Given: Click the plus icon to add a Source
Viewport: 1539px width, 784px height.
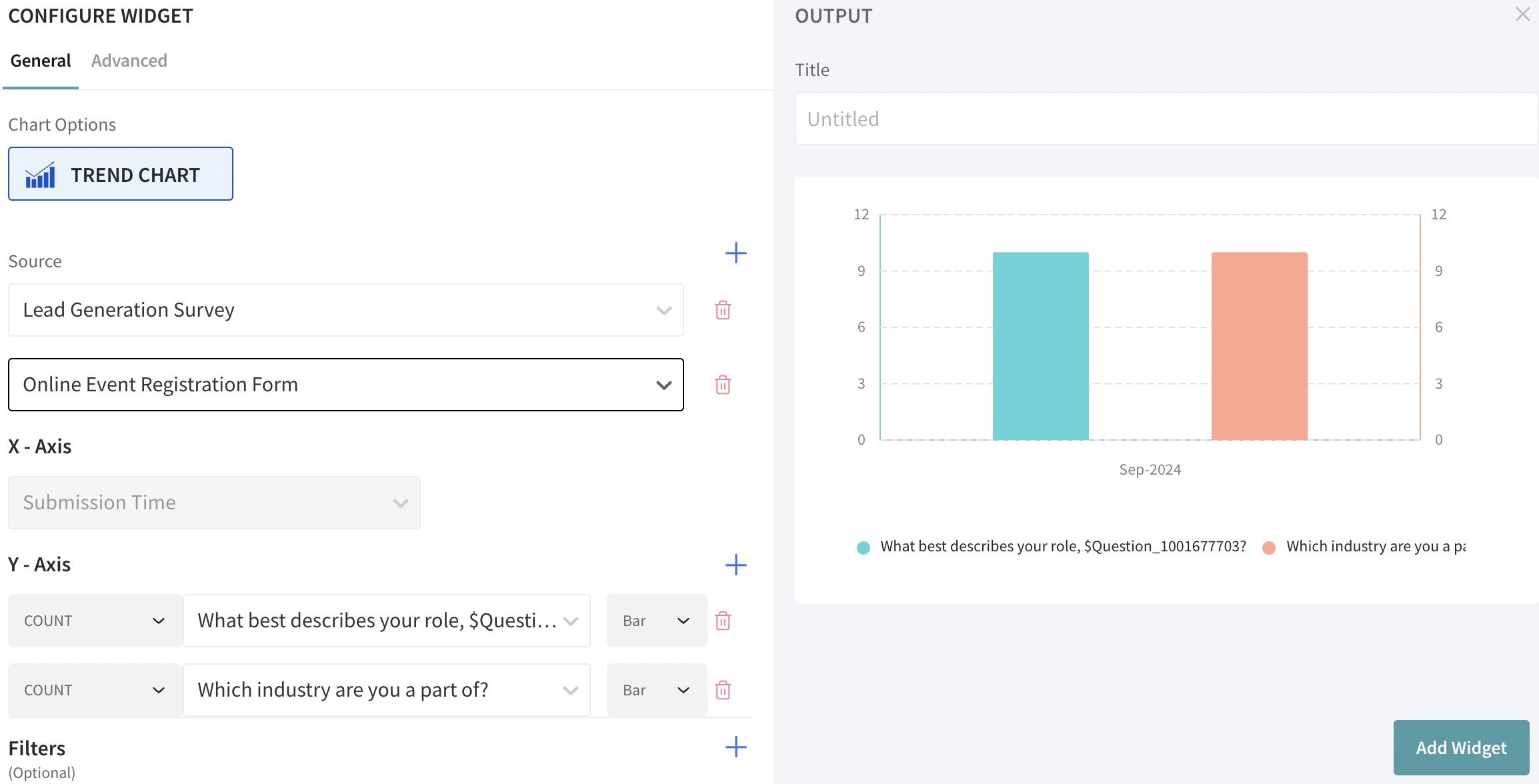Looking at the screenshot, I should point(735,253).
